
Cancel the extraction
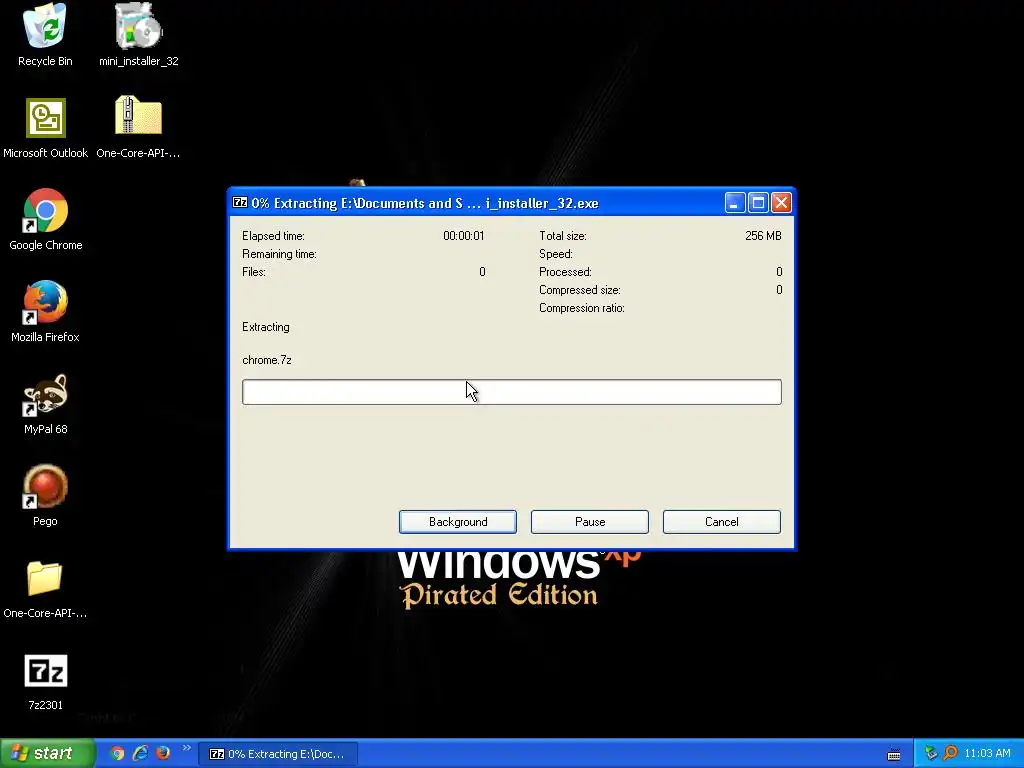point(722,522)
